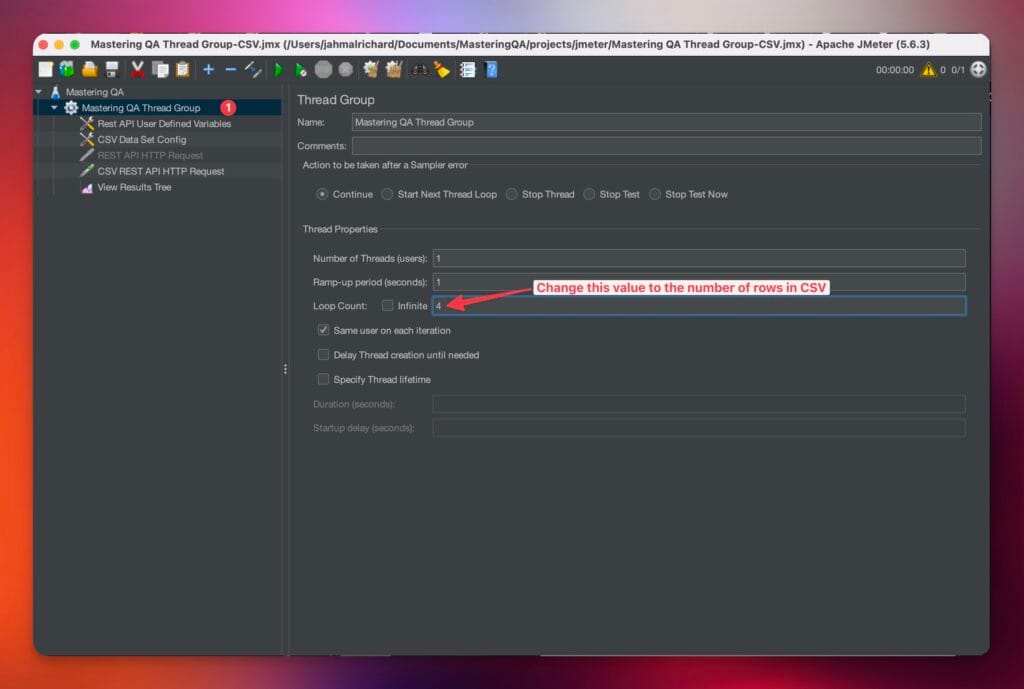Click into the Comments field

666,146
